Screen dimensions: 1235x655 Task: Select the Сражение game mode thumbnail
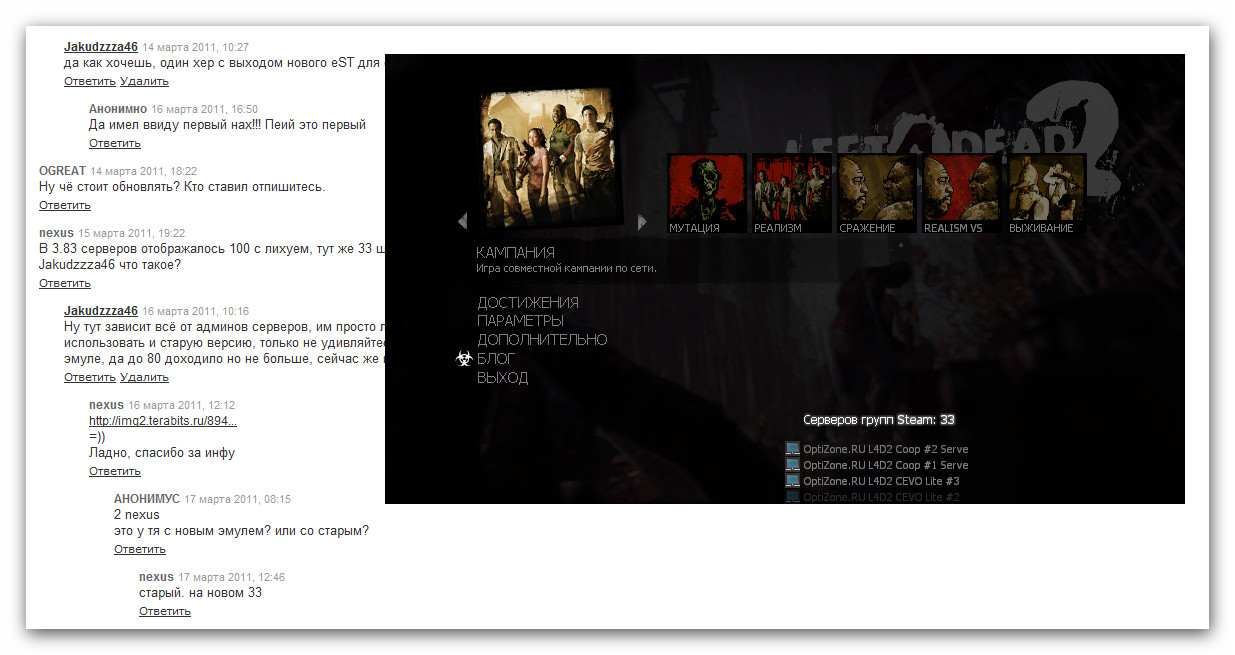877,194
